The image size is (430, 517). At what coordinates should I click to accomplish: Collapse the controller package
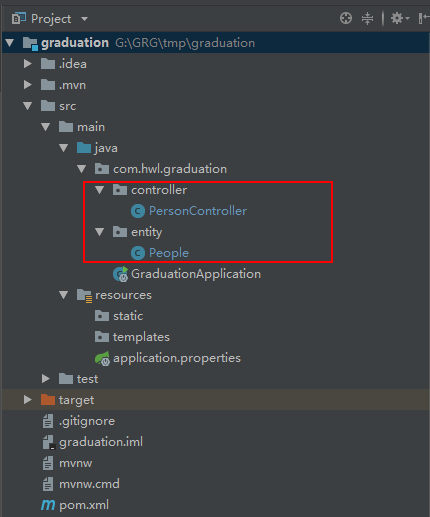[x=99, y=190]
